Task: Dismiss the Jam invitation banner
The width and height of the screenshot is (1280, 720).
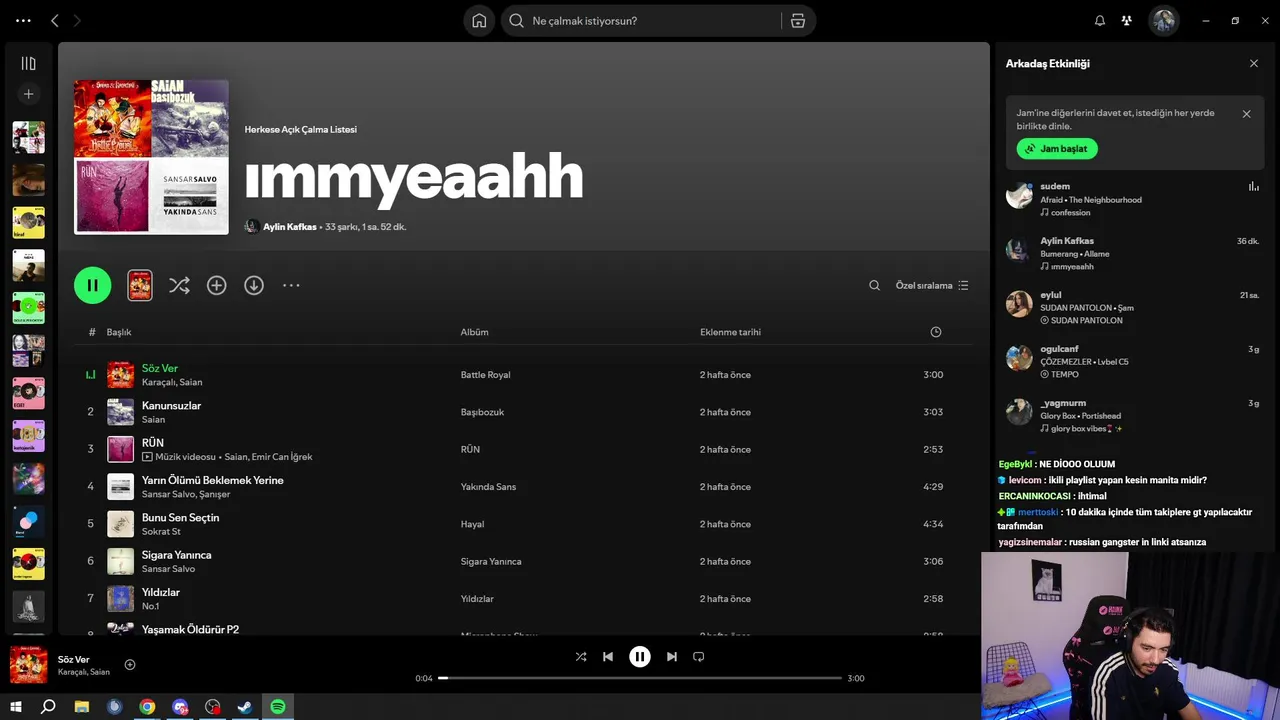Action: click(x=1246, y=114)
